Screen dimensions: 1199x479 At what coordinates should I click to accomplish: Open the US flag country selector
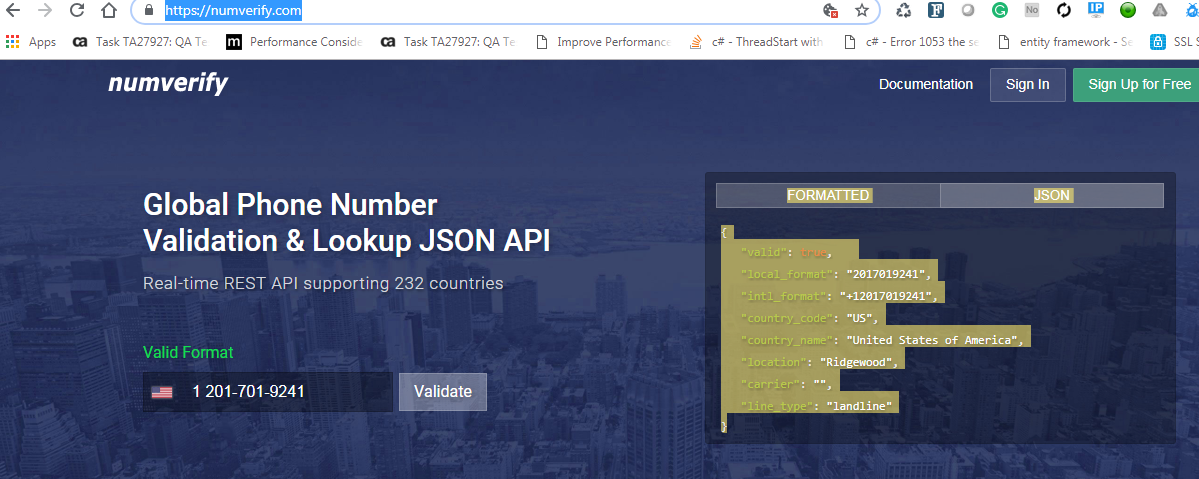pyautogui.click(x=161, y=392)
